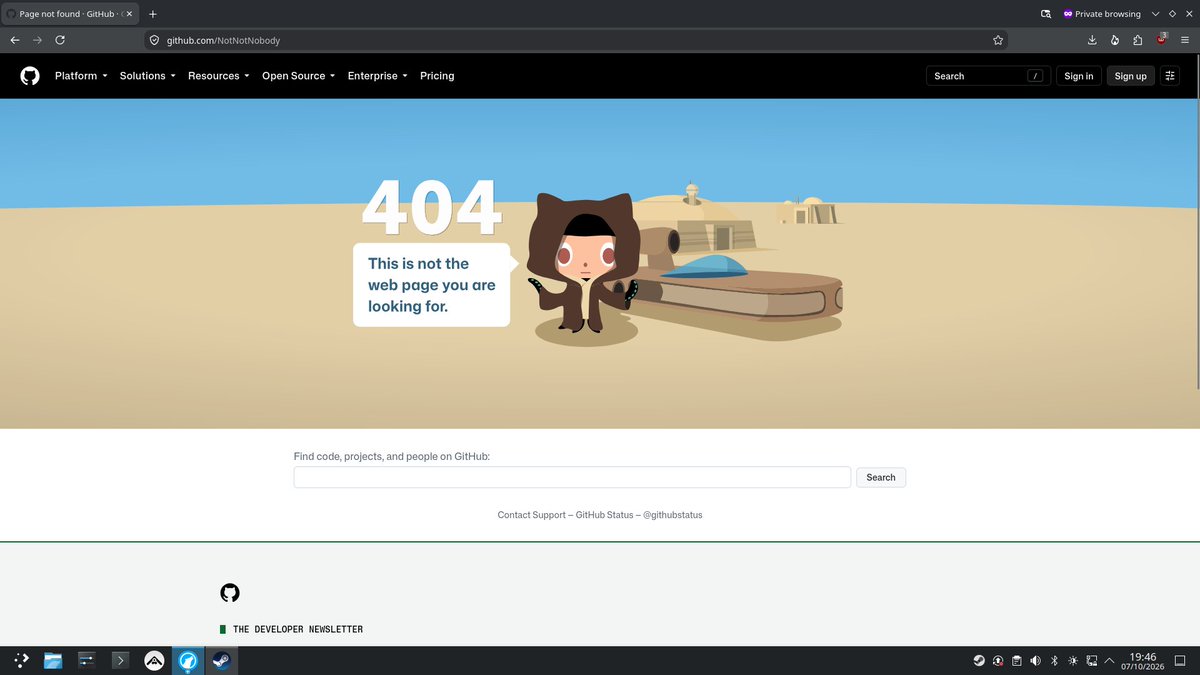Click the GitHub Octocat logo in header
The width and height of the screenshot is (1200, 675).
30,76
